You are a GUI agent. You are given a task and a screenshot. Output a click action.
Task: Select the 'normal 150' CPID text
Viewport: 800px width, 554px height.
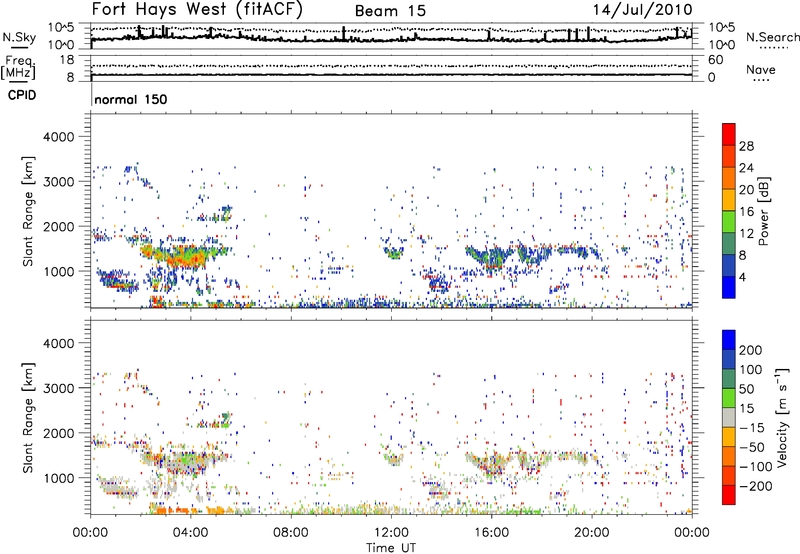131,99
